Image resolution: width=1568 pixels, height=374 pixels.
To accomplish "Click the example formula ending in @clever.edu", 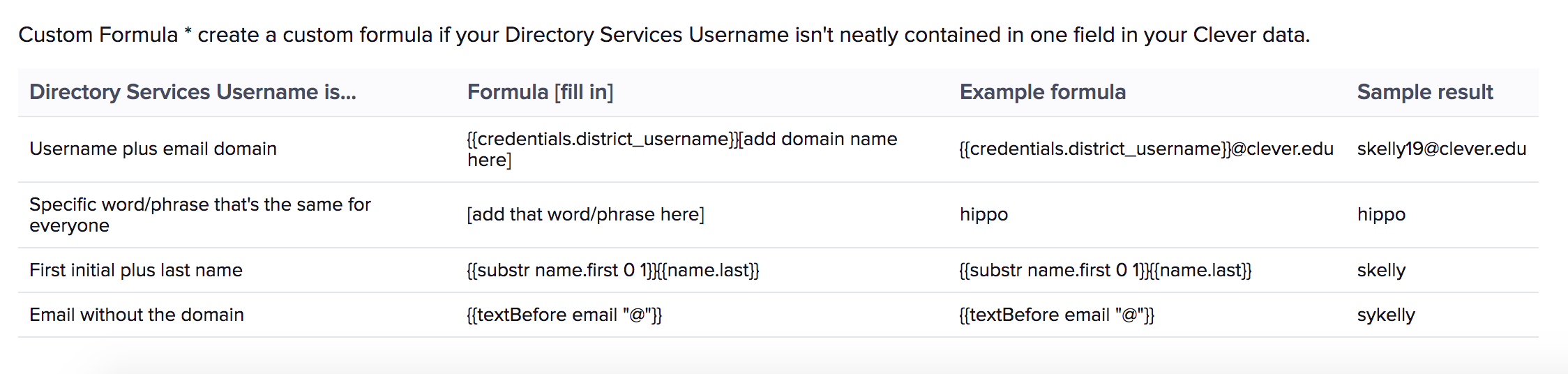I will pyautogui.click(x=1146, y=149).
